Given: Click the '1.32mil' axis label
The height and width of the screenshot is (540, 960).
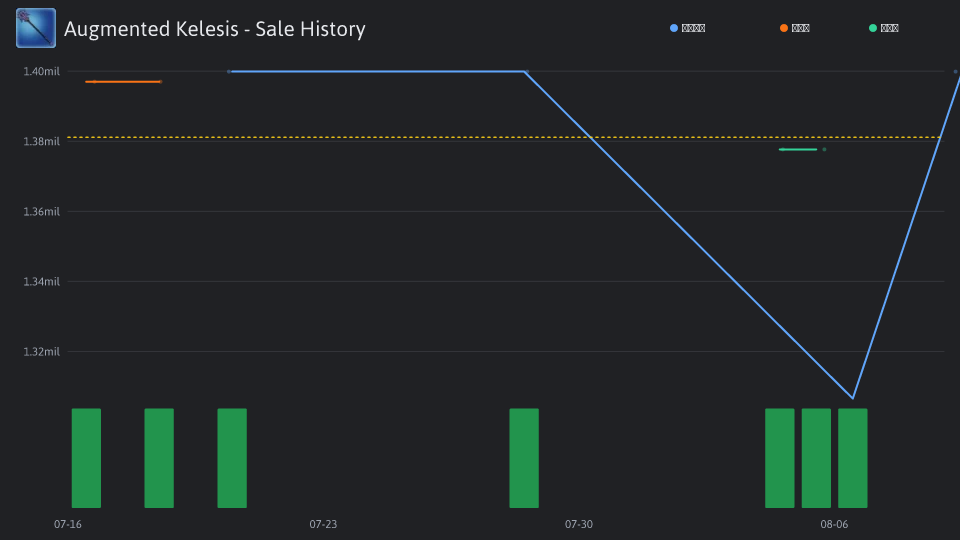Looking at the screenshot, I should 42,351.
